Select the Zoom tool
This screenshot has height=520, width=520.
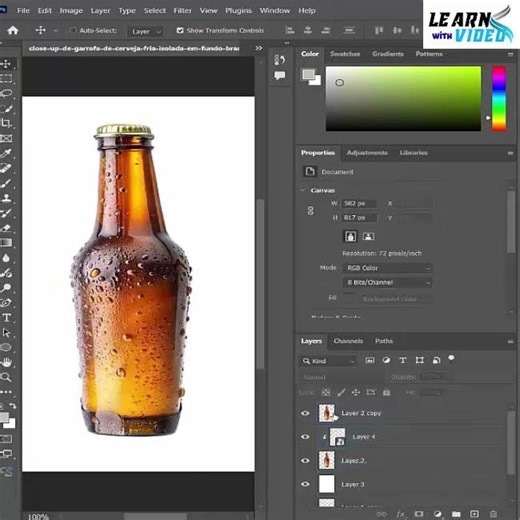pyautogui.click(x=6, y=377)
